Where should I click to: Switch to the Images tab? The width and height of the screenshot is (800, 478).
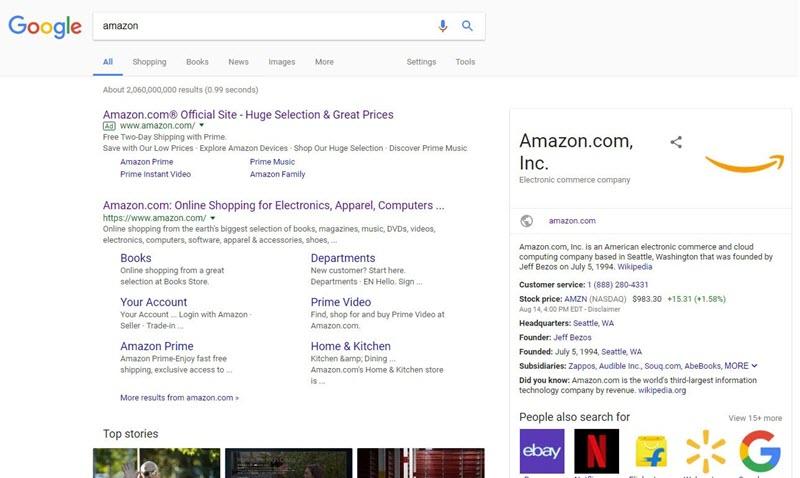click(282, 62)
